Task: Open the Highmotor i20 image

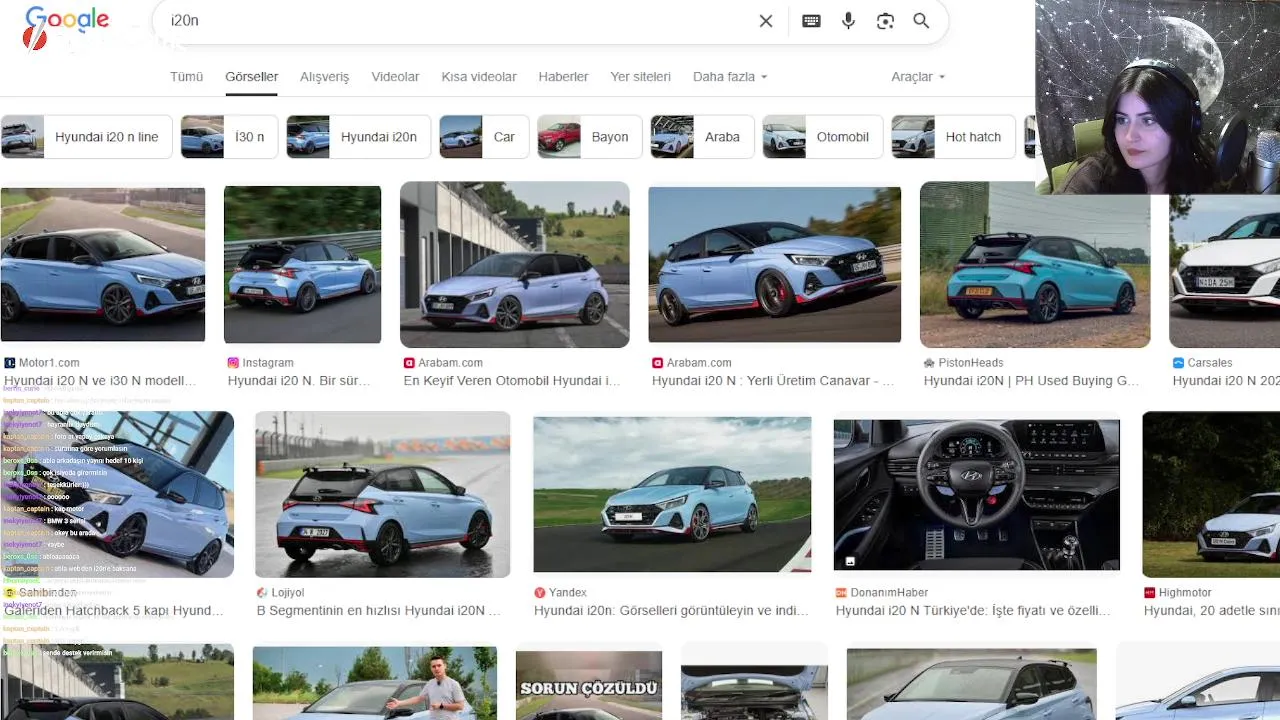Action: (x=1211, y=494)
